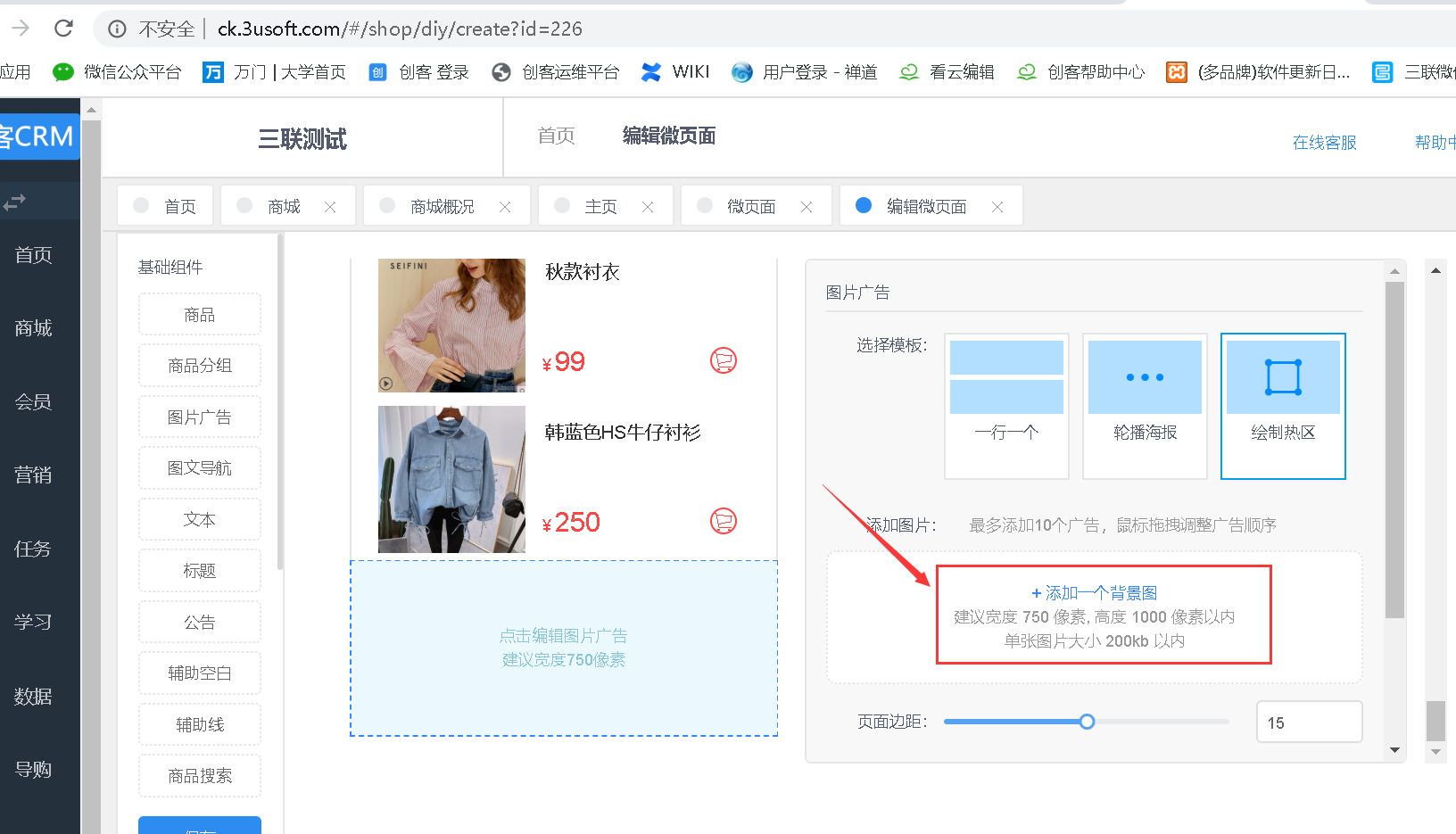
Task: Click the 秋款衬衣 product thumbnail
Action: [451, 326]
